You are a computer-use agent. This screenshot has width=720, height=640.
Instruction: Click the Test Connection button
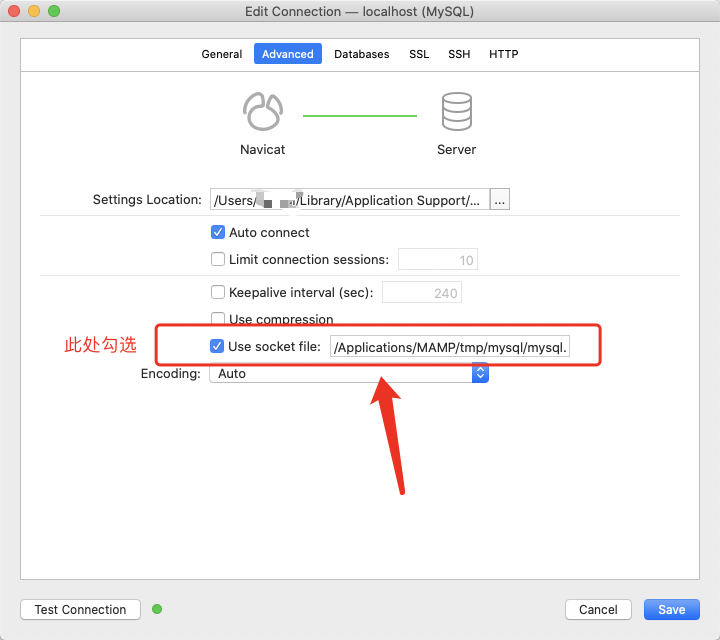click(x=80, y=609)
